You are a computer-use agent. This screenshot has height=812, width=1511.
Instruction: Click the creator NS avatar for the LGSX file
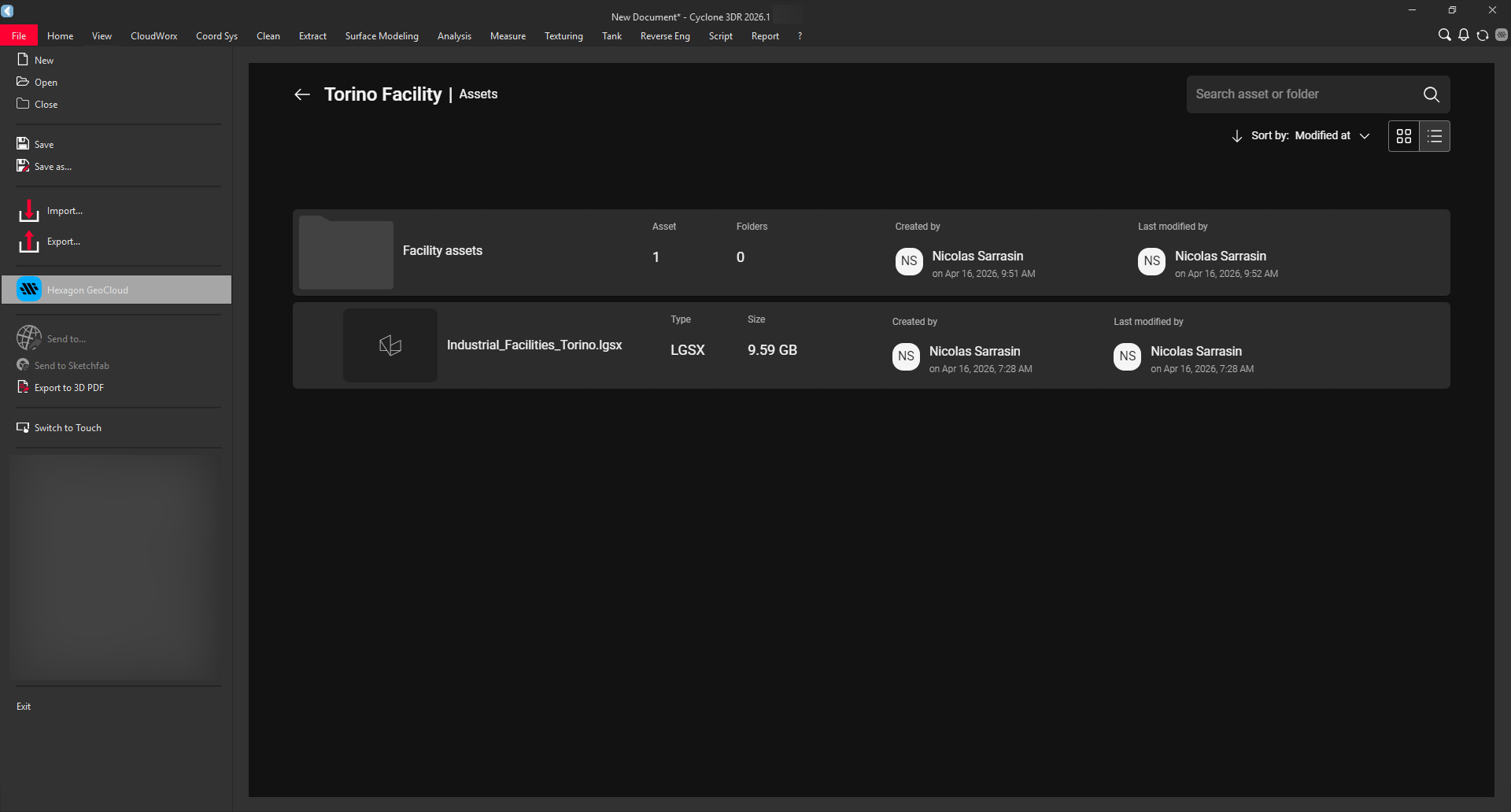(906, 356)
